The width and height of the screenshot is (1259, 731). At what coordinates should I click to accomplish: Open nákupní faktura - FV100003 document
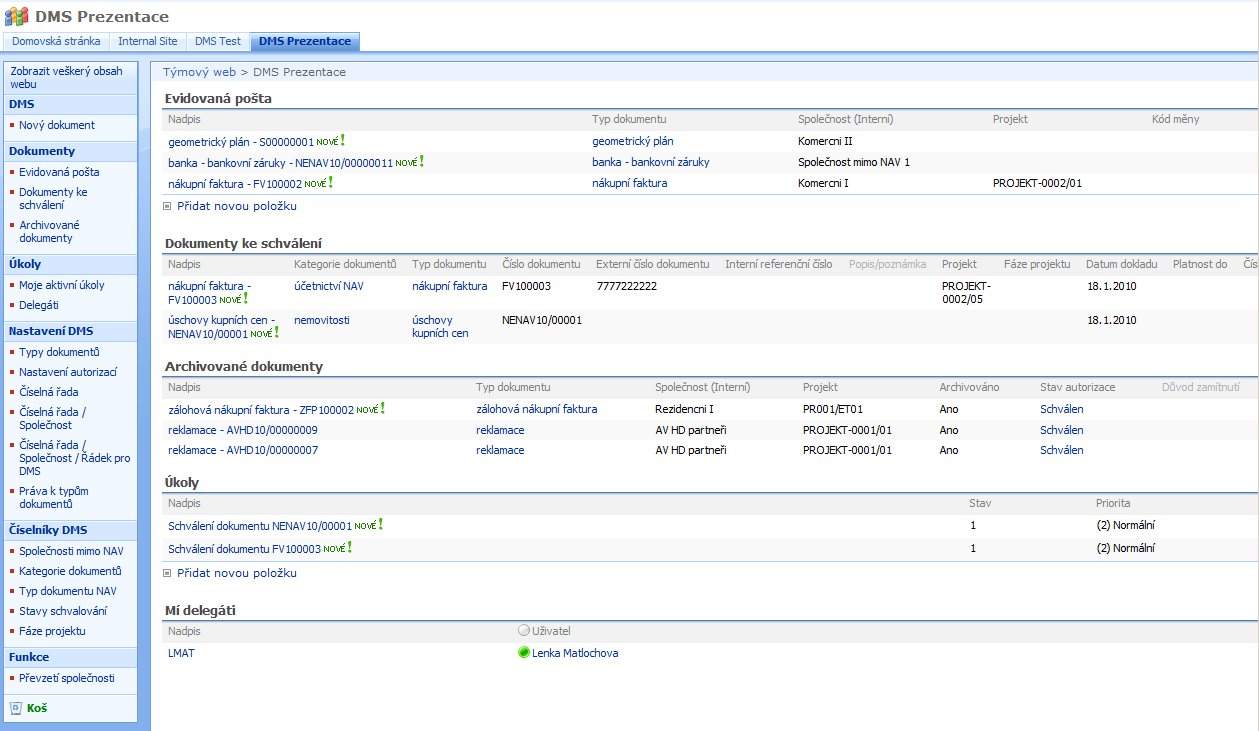coord(209,293)
